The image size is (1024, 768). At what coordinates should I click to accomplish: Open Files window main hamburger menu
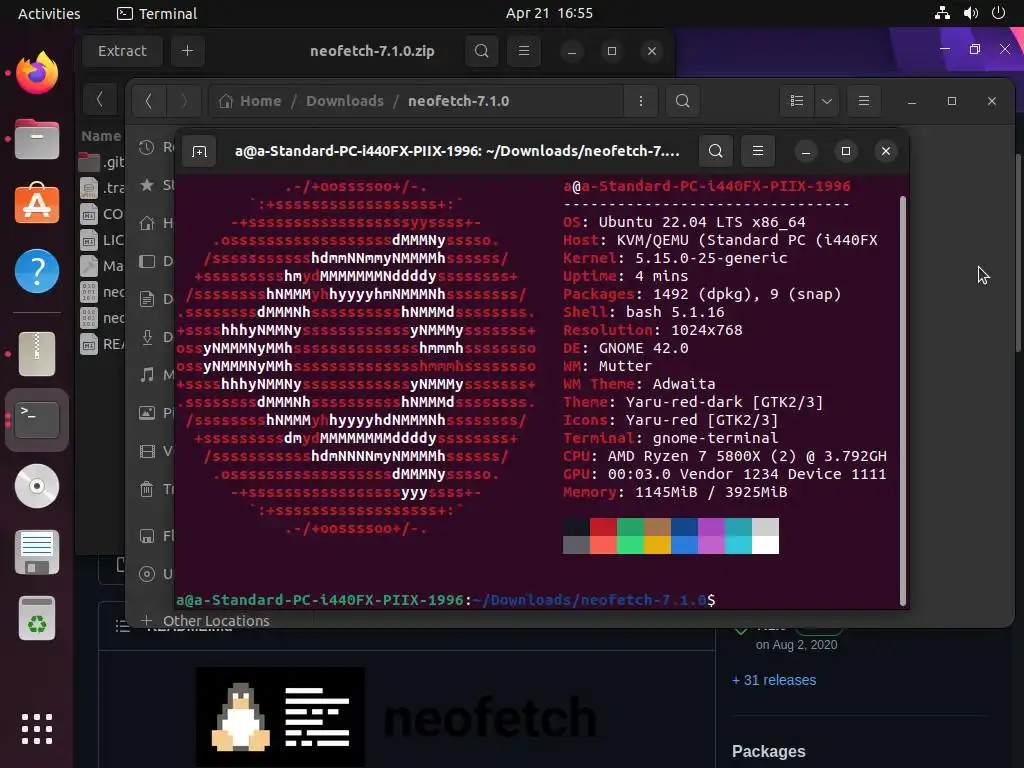(x=863, y=101)
